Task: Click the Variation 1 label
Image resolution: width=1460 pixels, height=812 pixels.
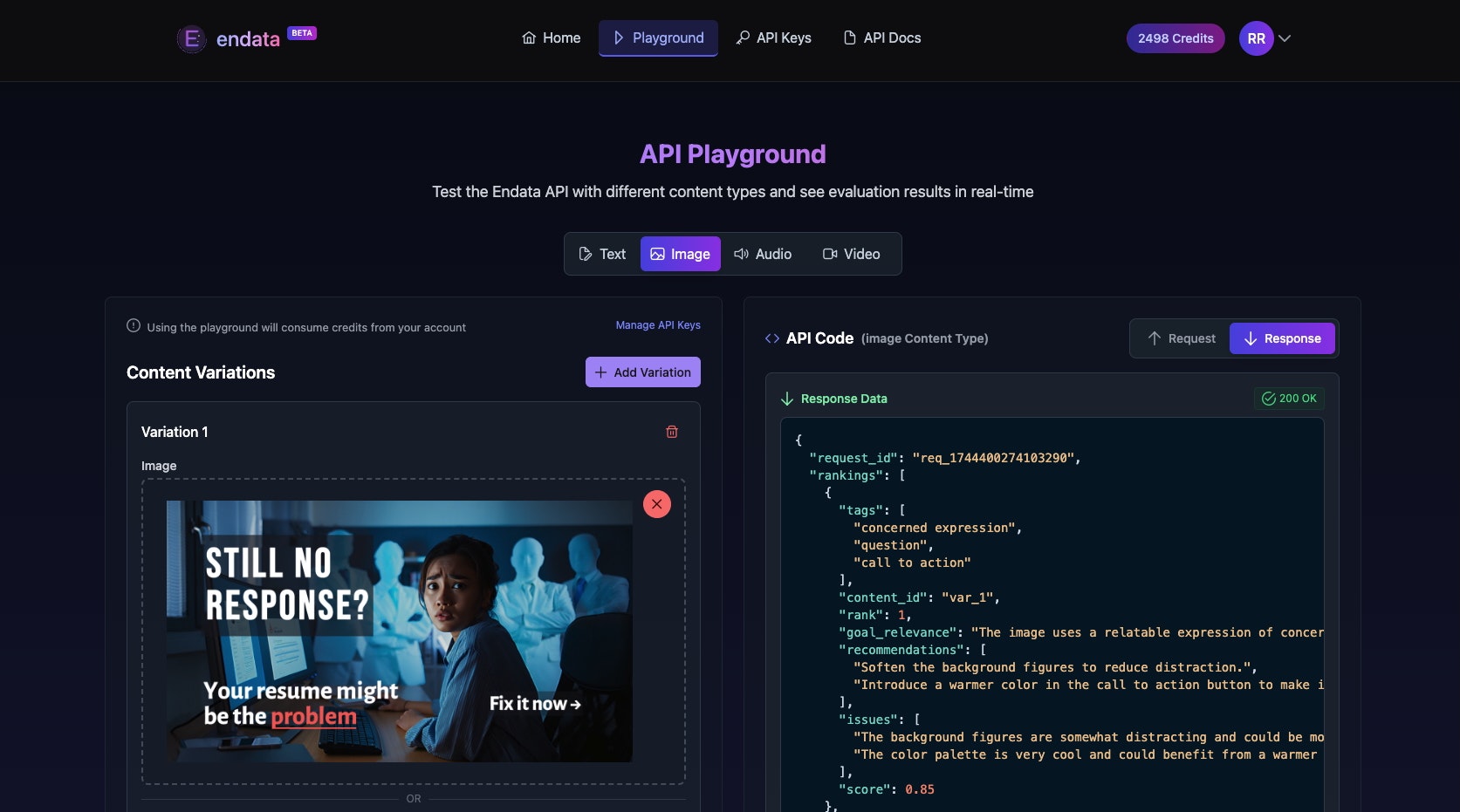Action: point(175,432)
